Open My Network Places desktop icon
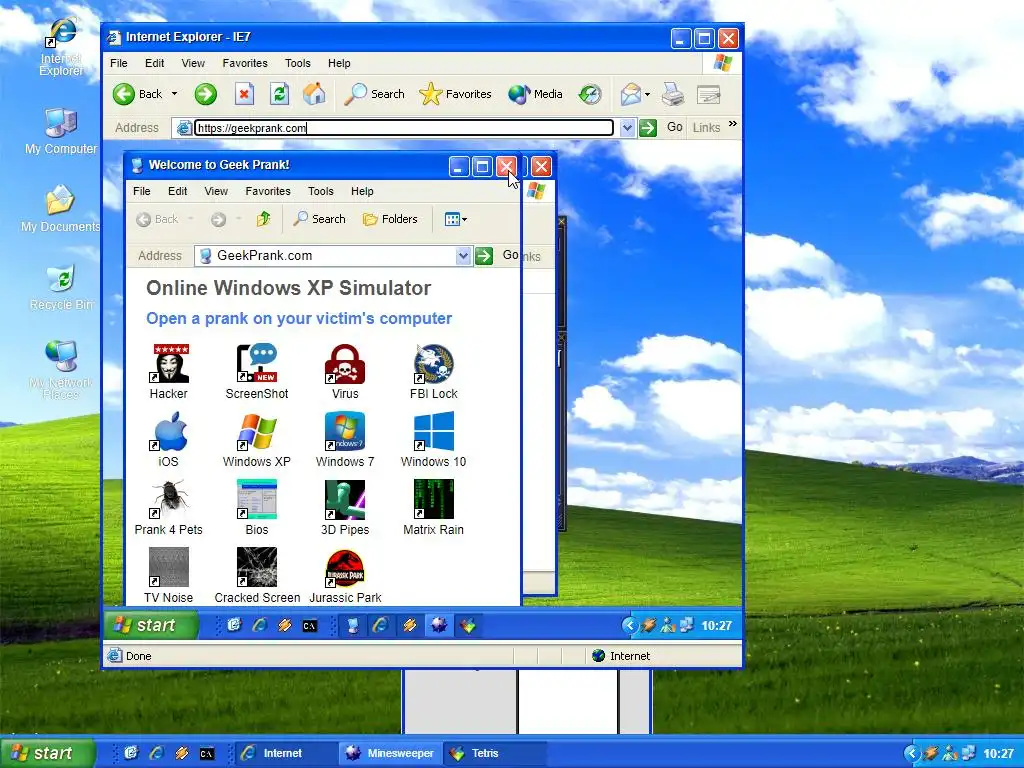 (x=61, y=369)
